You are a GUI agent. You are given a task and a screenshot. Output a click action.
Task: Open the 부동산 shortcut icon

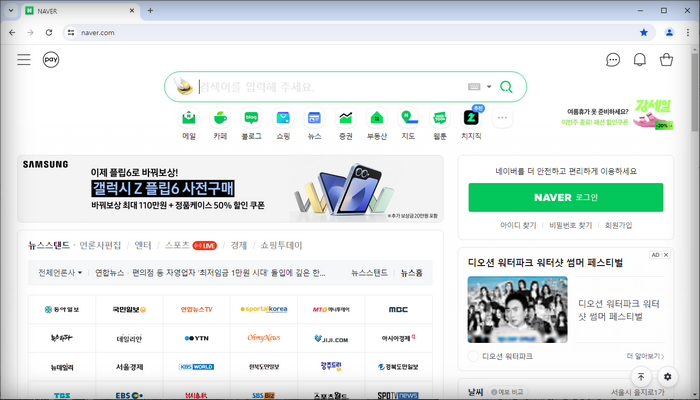(x=377, y=118)
